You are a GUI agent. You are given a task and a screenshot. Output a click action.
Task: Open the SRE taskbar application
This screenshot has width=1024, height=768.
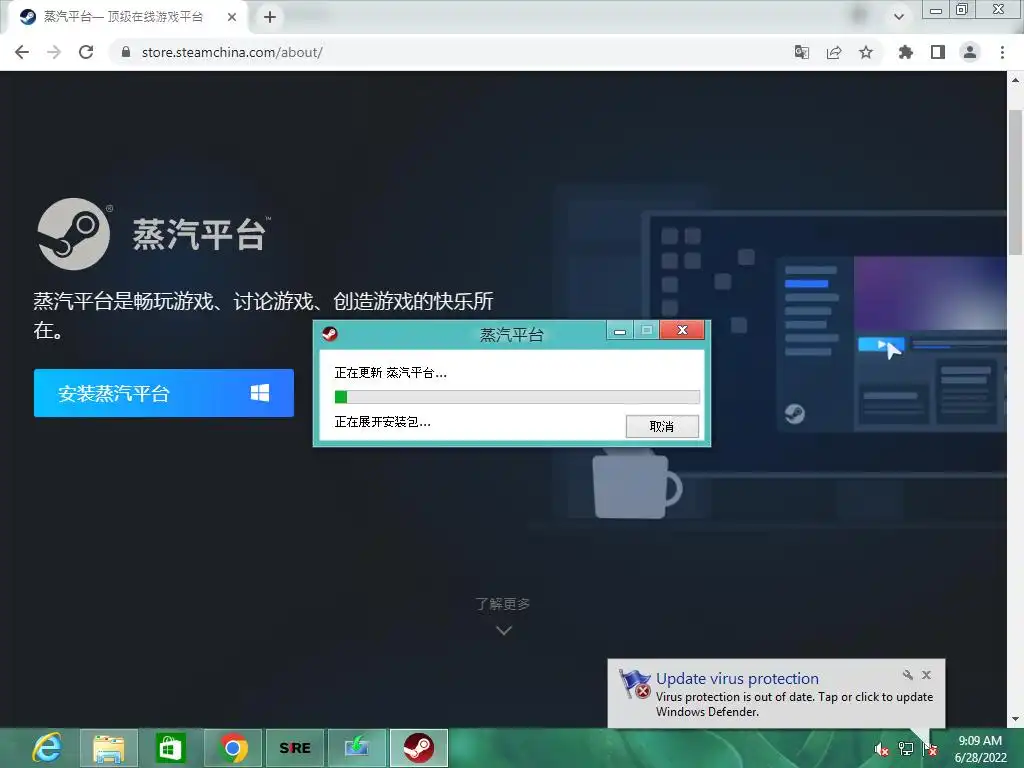(x=295, y=748)
